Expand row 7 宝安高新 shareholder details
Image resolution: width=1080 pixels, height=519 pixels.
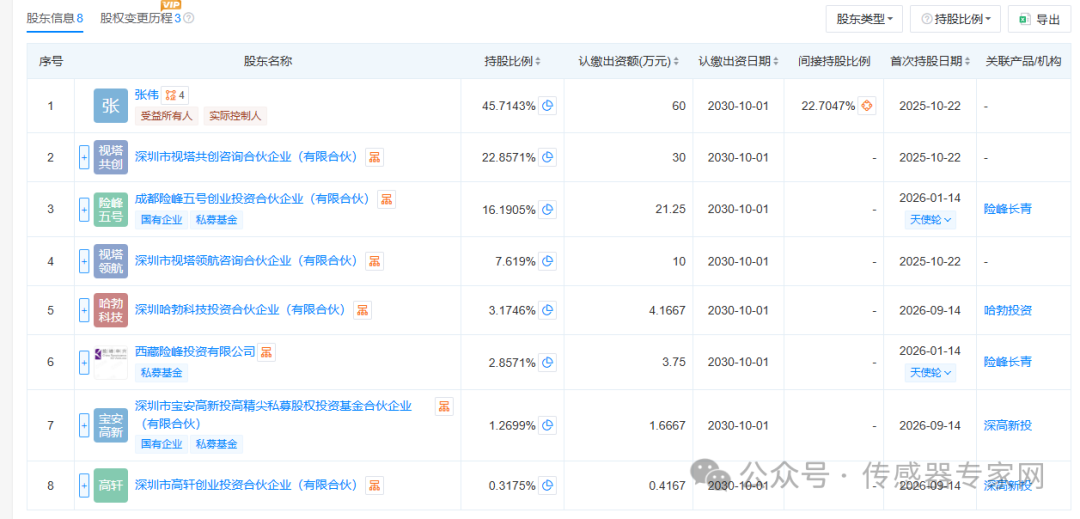[84, 425]
